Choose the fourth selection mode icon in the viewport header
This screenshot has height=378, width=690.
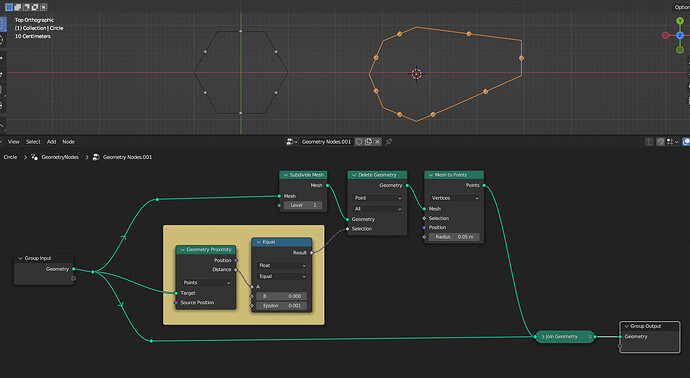coord(35,7)
